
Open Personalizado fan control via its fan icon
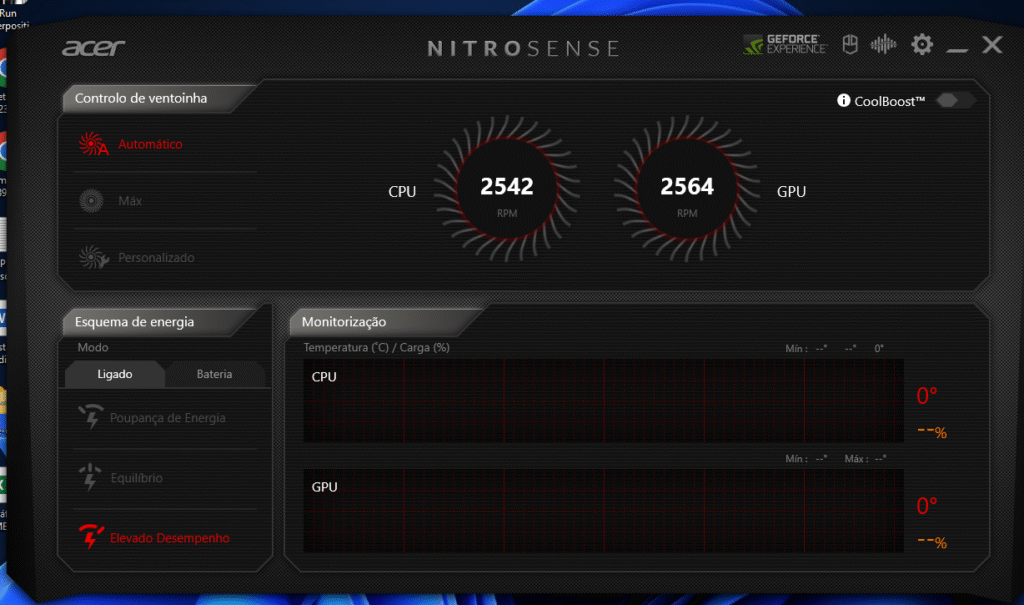(92, 257)
